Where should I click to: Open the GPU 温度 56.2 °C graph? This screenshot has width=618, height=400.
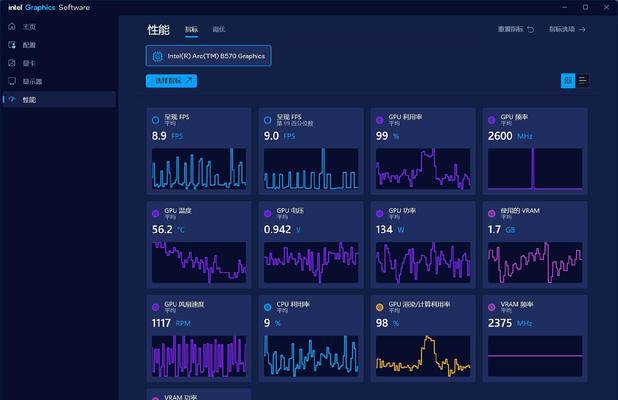tap(199, 262)
